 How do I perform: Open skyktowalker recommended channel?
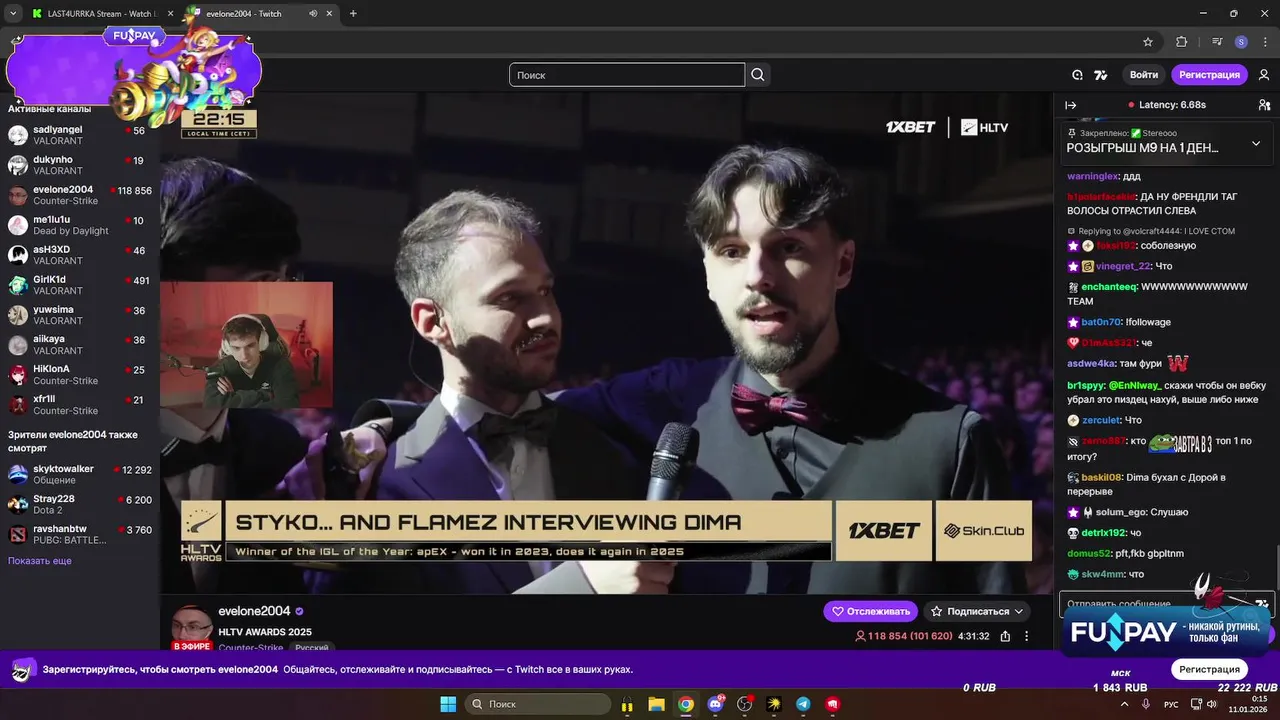(x=78, y=474)
